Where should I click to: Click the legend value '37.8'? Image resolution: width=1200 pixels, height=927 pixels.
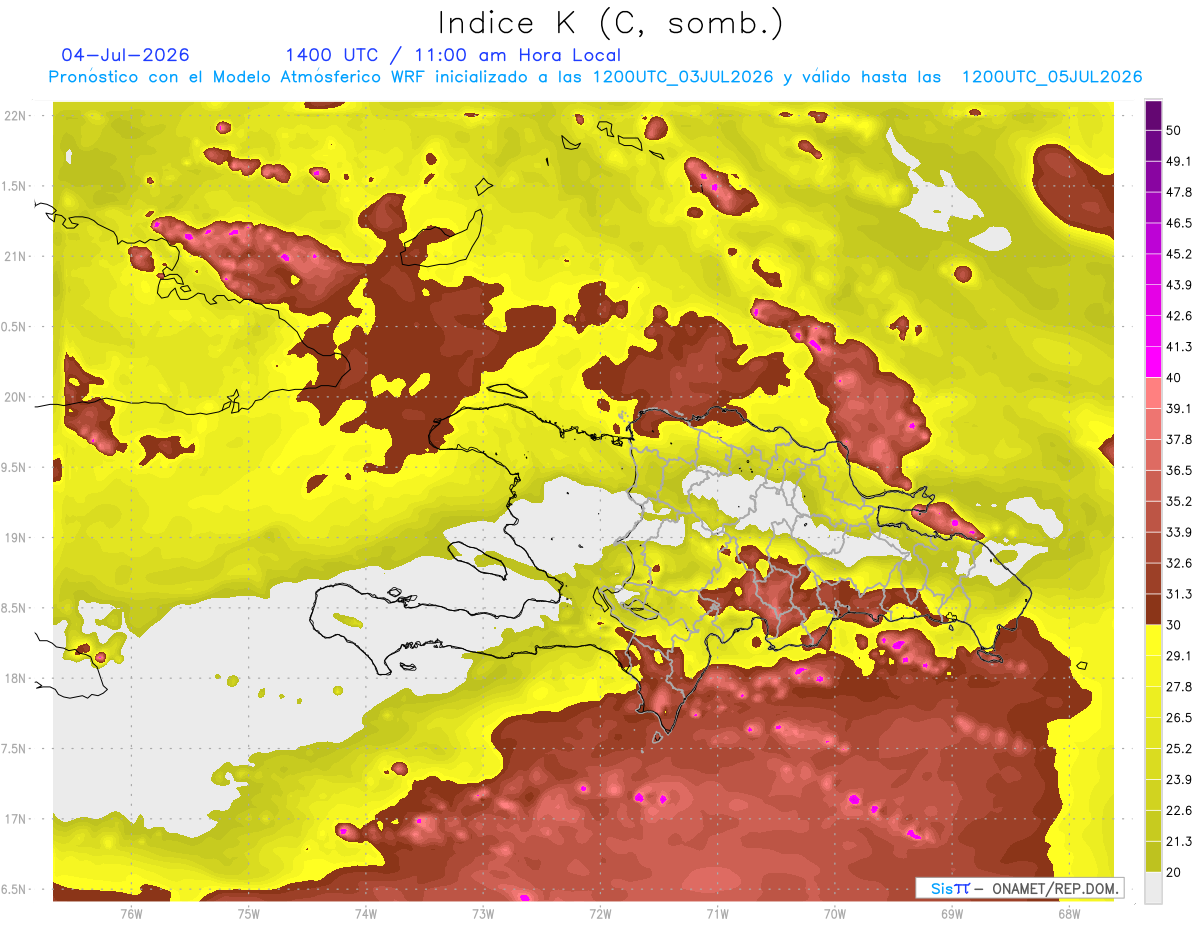[x=1178, y=439]
